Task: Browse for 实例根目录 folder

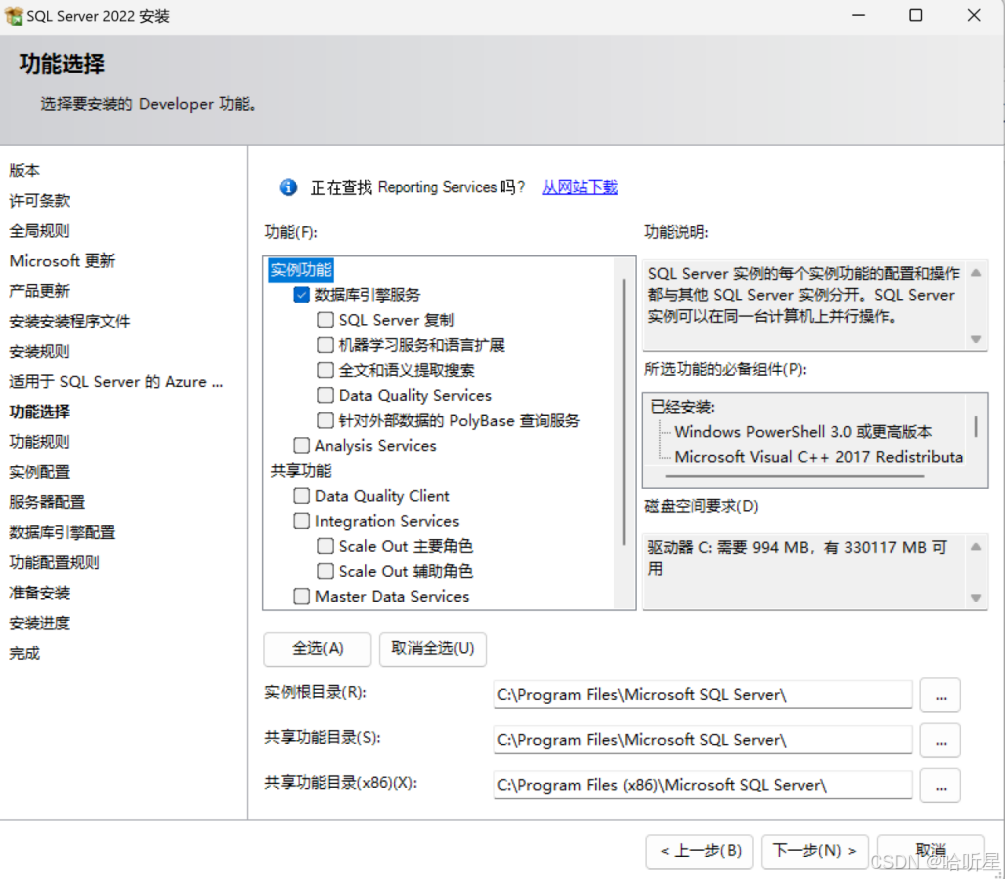Action: coord(940,695)
